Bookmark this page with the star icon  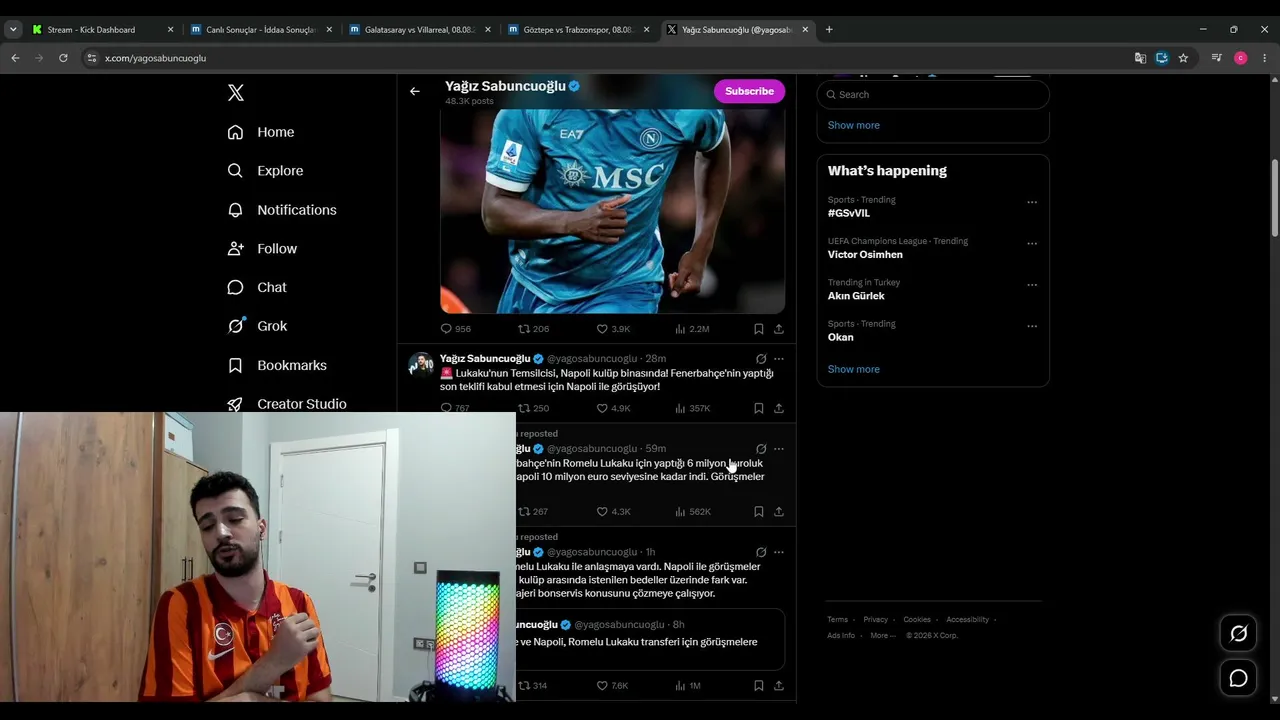coord(1183,58)
